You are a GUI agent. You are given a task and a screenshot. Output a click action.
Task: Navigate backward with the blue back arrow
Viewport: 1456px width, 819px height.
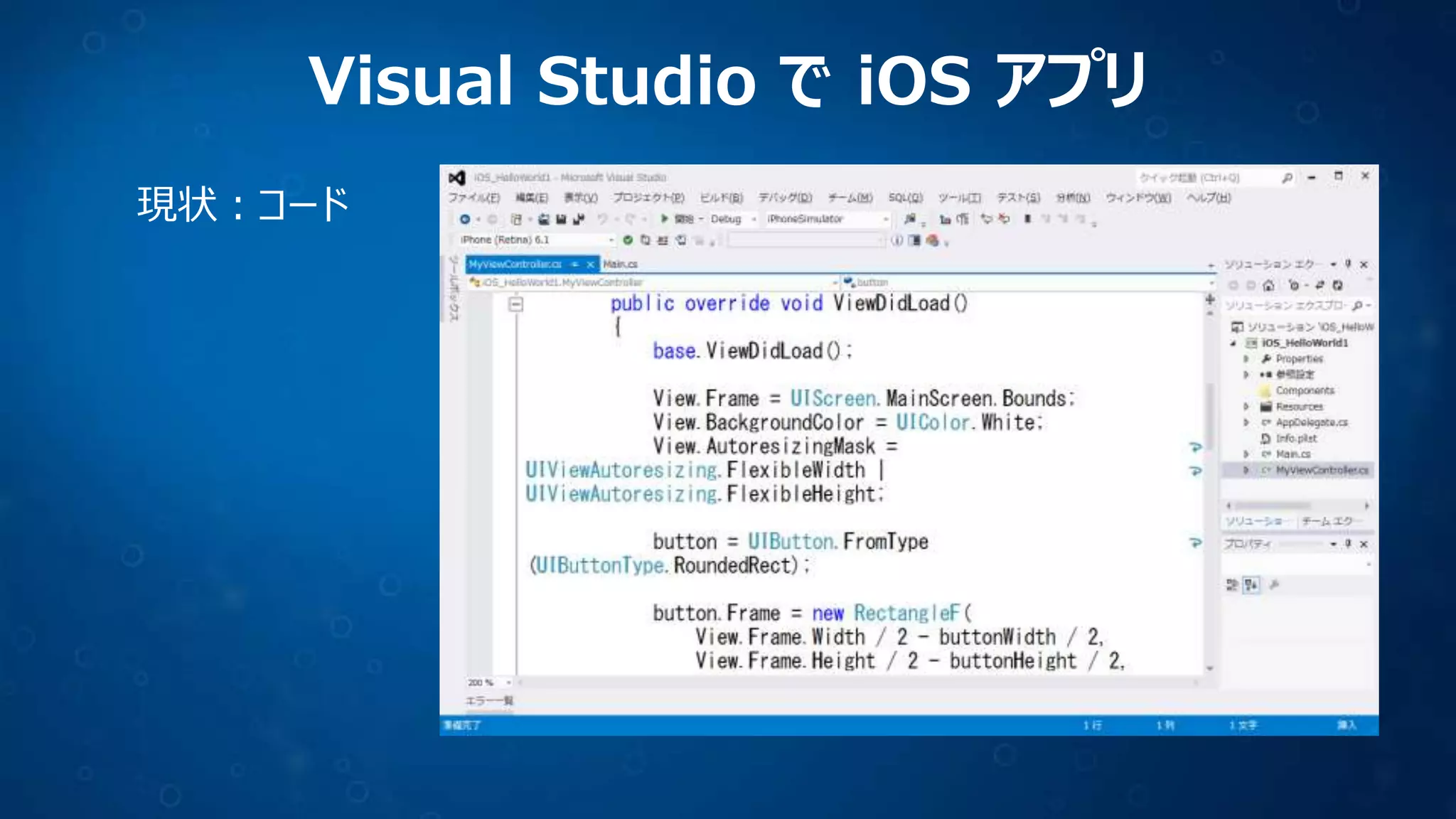point(465,219)
